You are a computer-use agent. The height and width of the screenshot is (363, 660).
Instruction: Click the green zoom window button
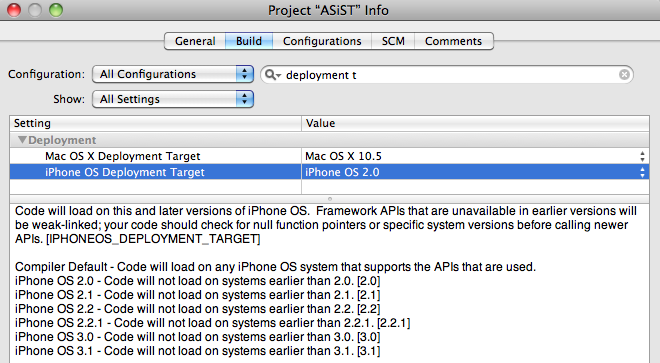pos(56,10)
